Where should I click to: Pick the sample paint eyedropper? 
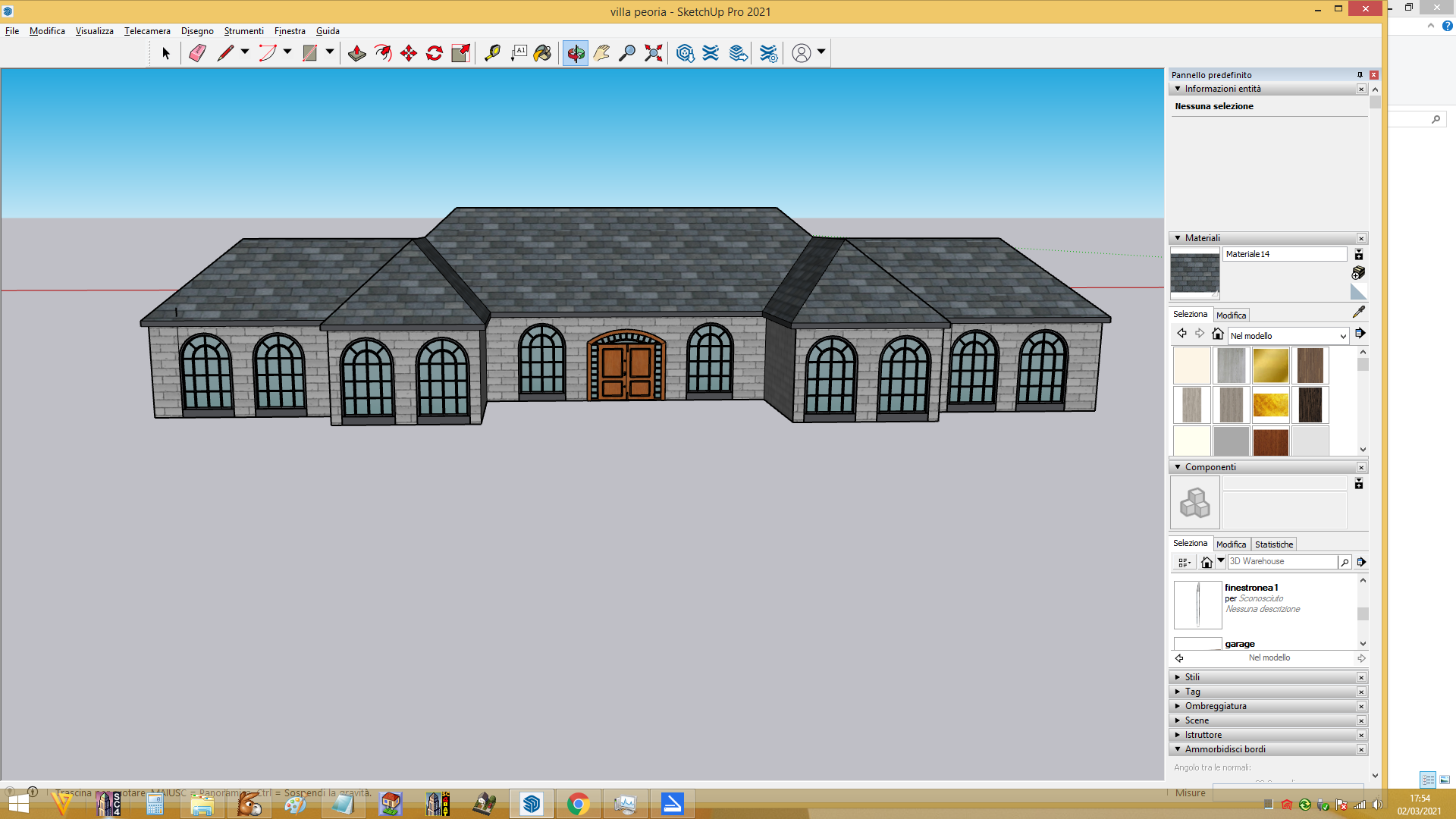point(1359,312)
